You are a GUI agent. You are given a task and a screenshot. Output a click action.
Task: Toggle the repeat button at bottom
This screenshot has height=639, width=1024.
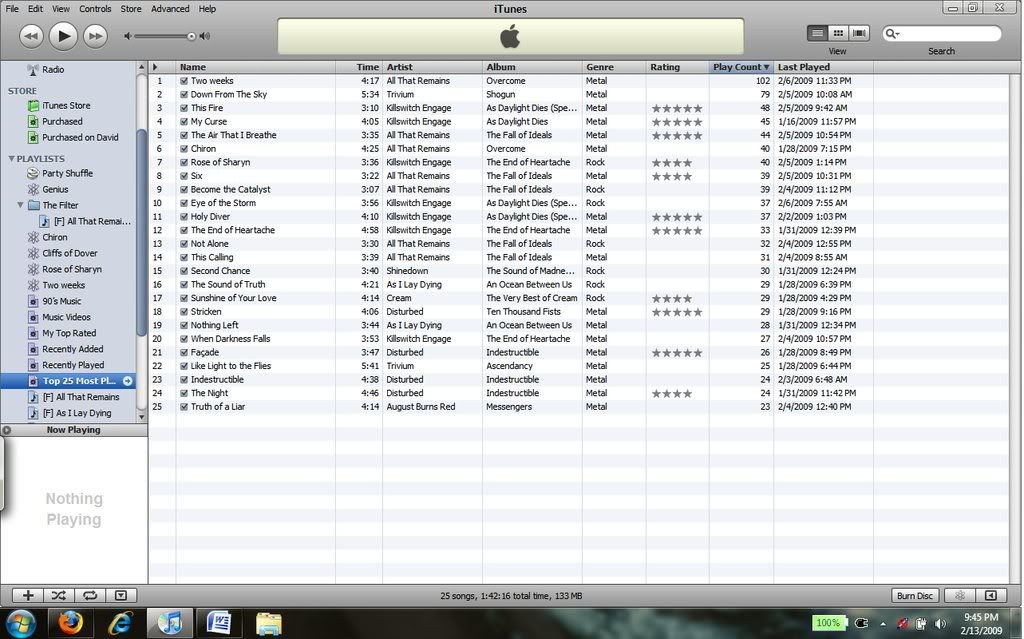coord(89,595)
